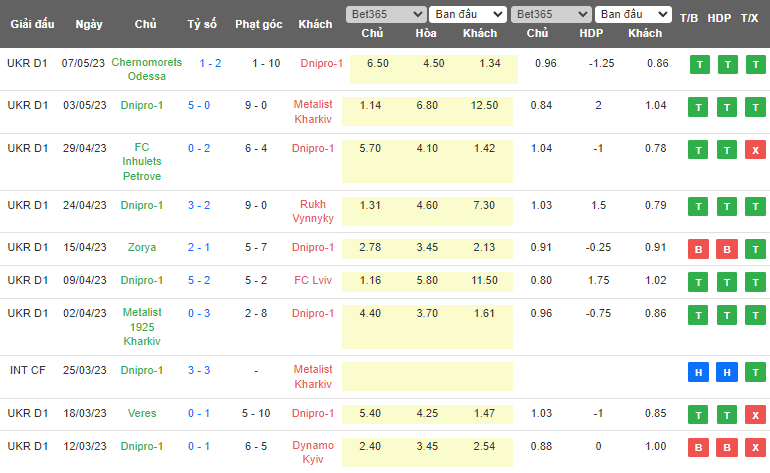Click the Phạt góc column header

[x=260, y=24]
